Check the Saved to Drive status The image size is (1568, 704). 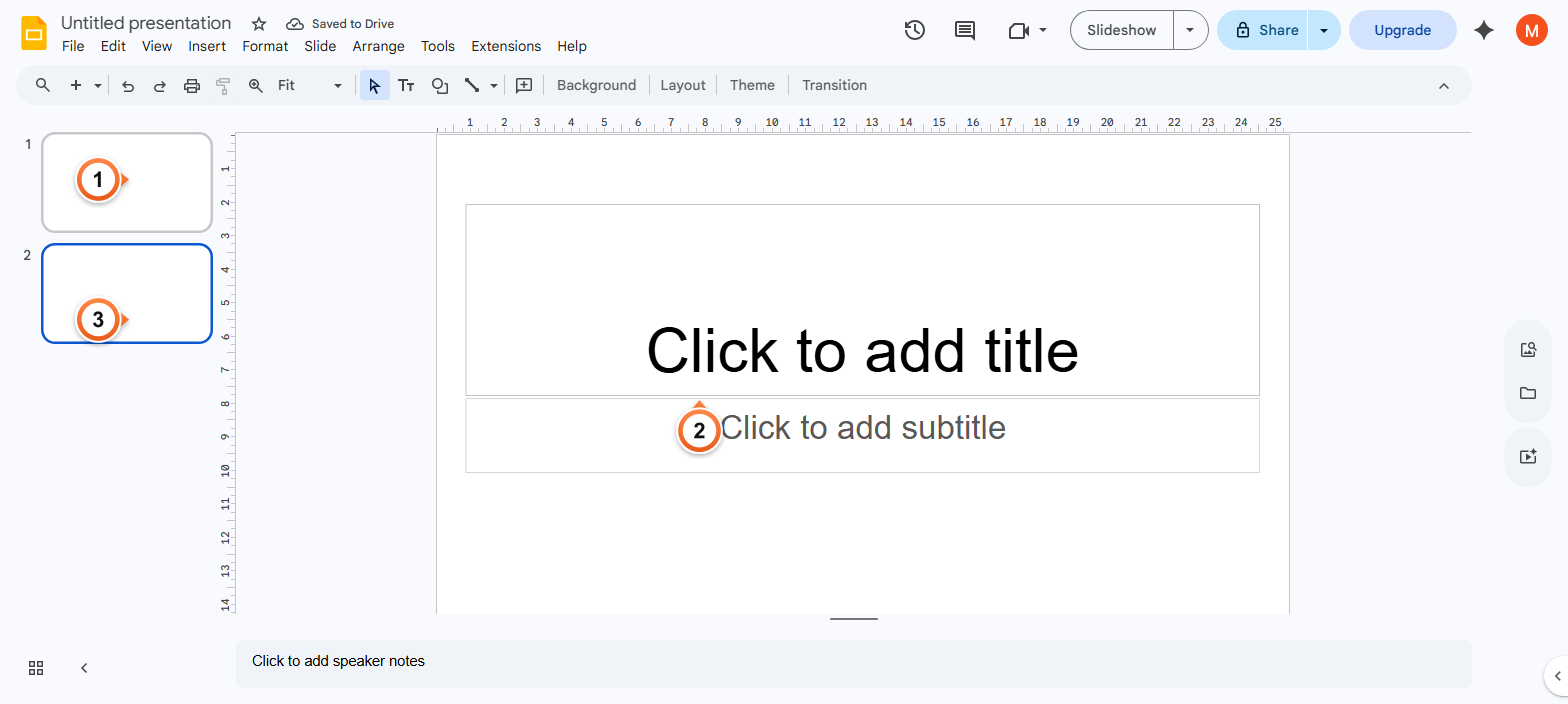click(x=340, y=24)
